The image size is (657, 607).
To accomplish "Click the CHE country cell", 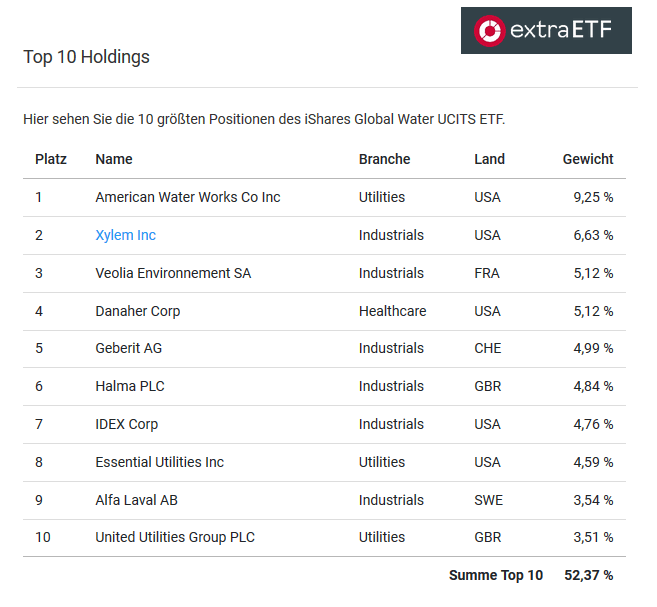I will (x=488, y=348).
